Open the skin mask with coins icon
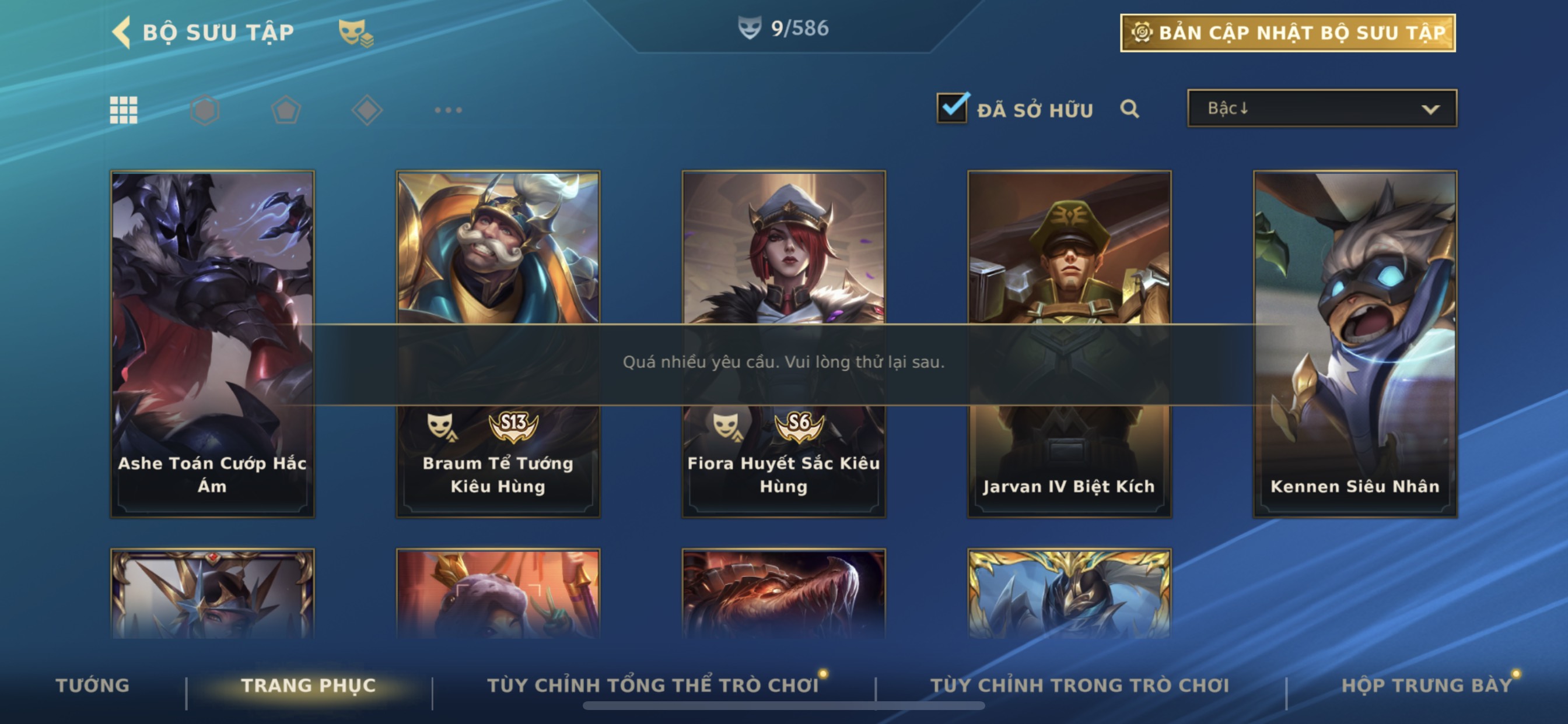This screenshot has width=1568, height=724. [355, 33]
